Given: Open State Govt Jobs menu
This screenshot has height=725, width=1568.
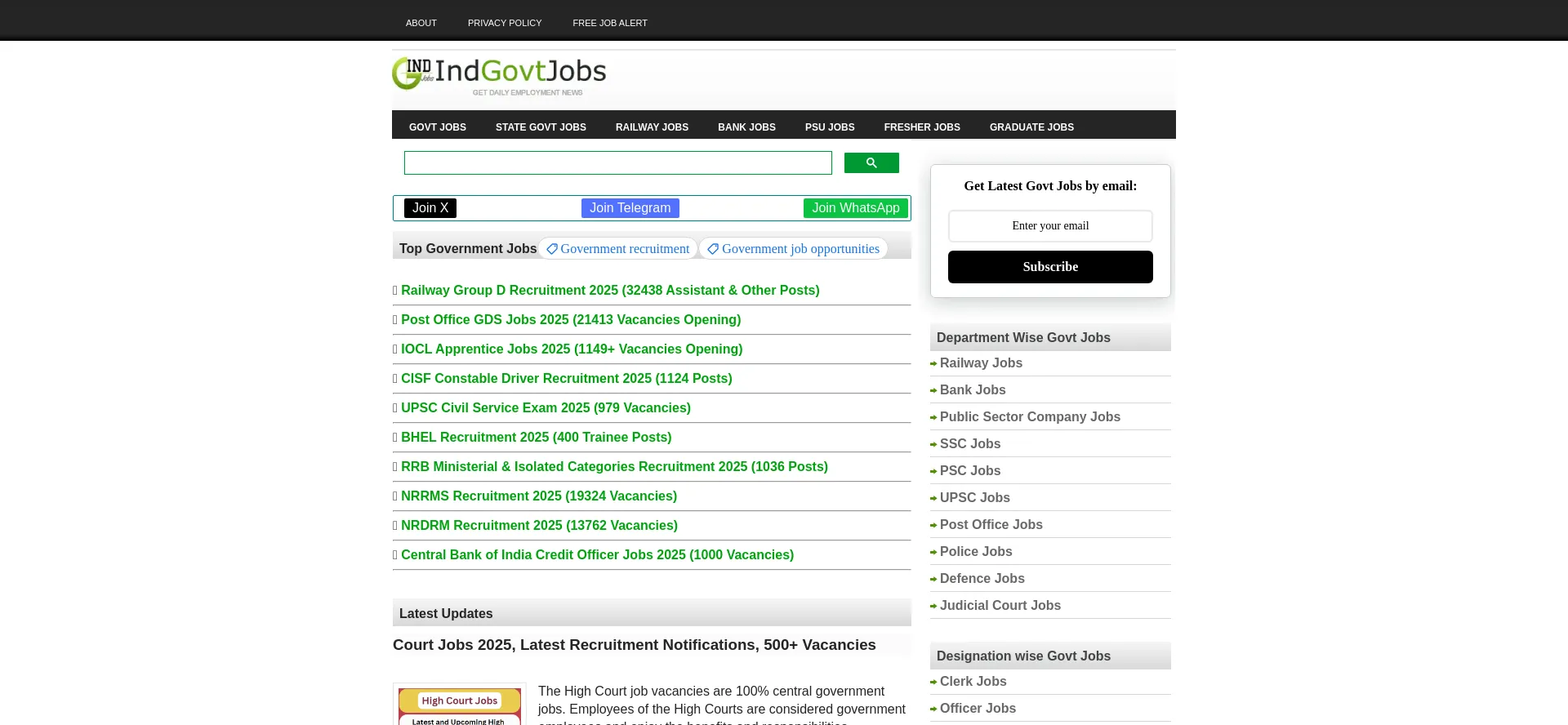Looking at the screenshot, I should click(x=541, y=127).
